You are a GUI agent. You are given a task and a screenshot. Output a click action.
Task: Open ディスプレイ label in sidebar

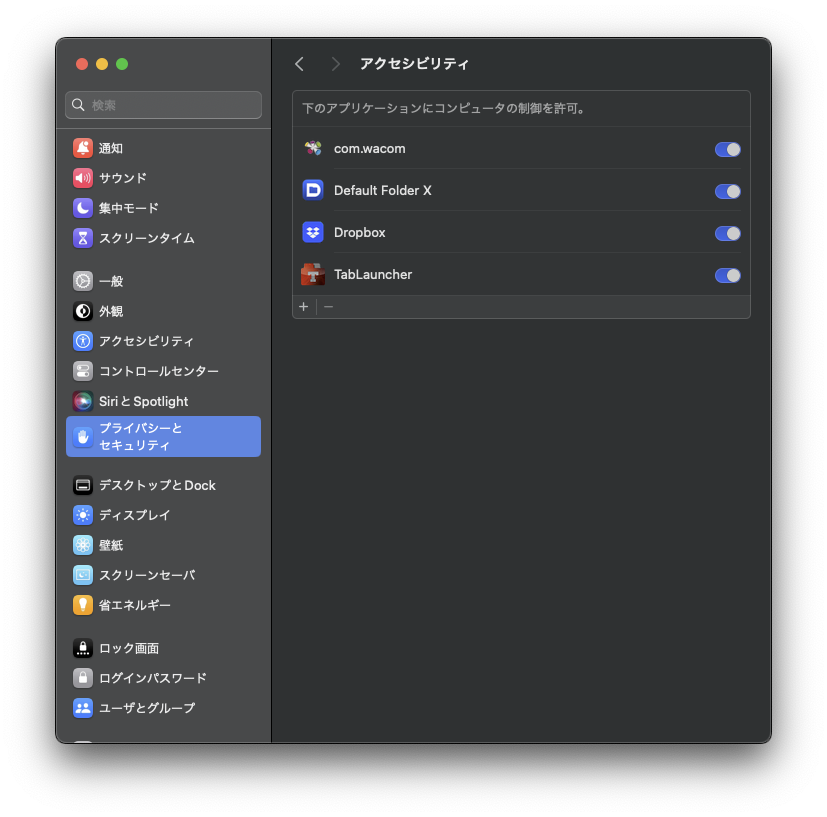point(134,515)
